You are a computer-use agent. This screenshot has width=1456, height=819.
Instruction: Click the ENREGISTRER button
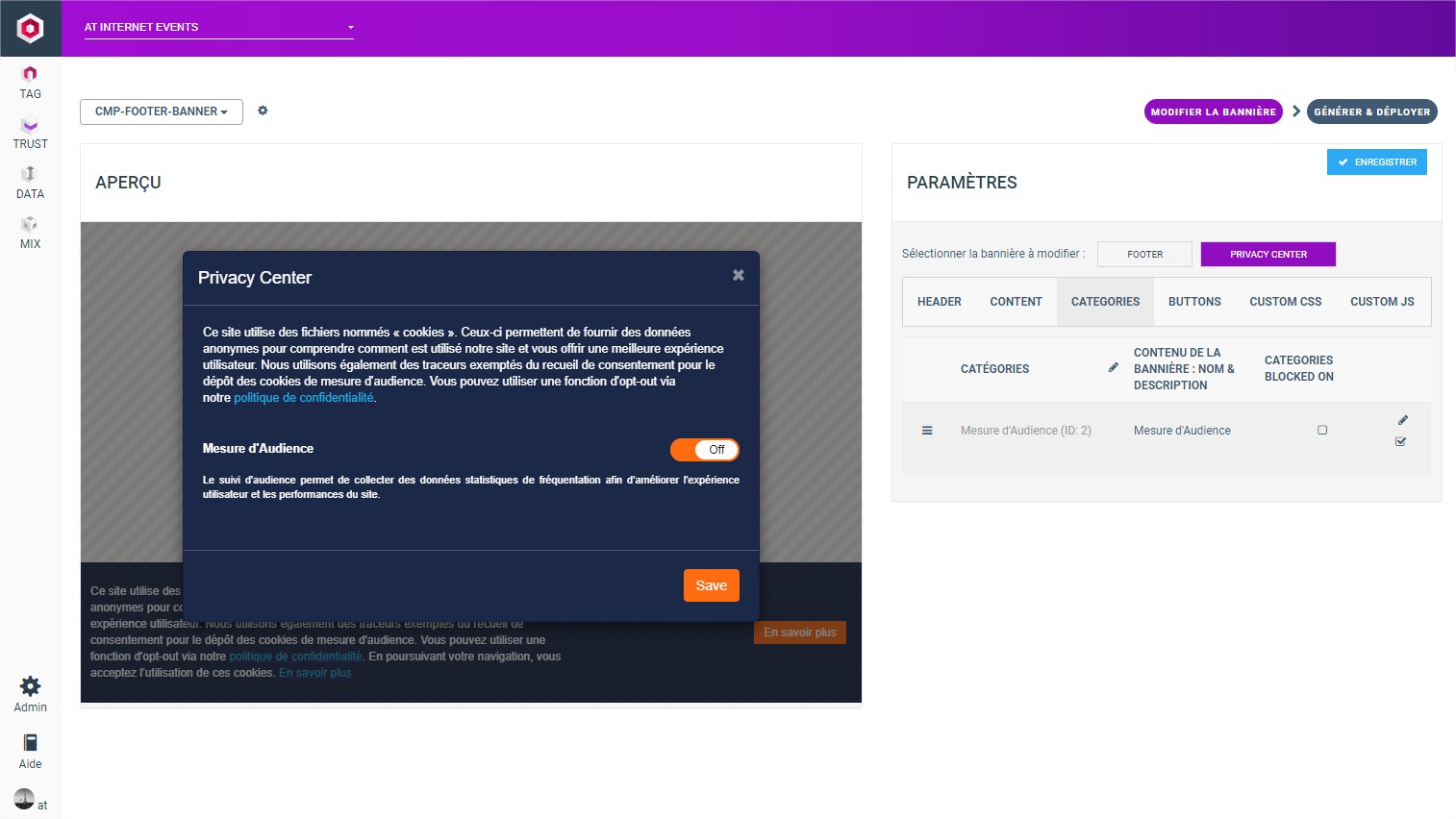click(x=1376, y=162)
